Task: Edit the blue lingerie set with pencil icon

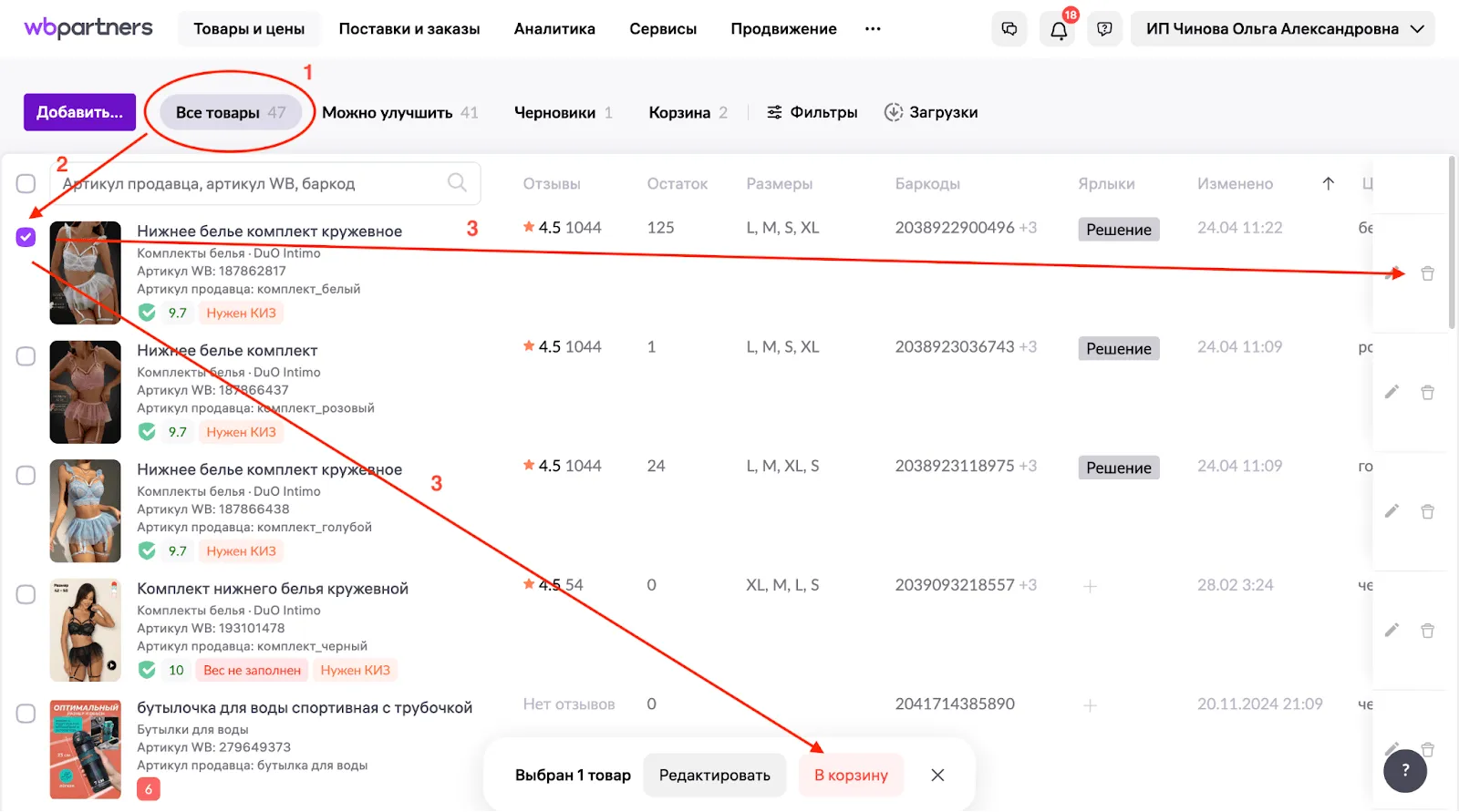Action: pyautogui.click(x=1392, y=511)
